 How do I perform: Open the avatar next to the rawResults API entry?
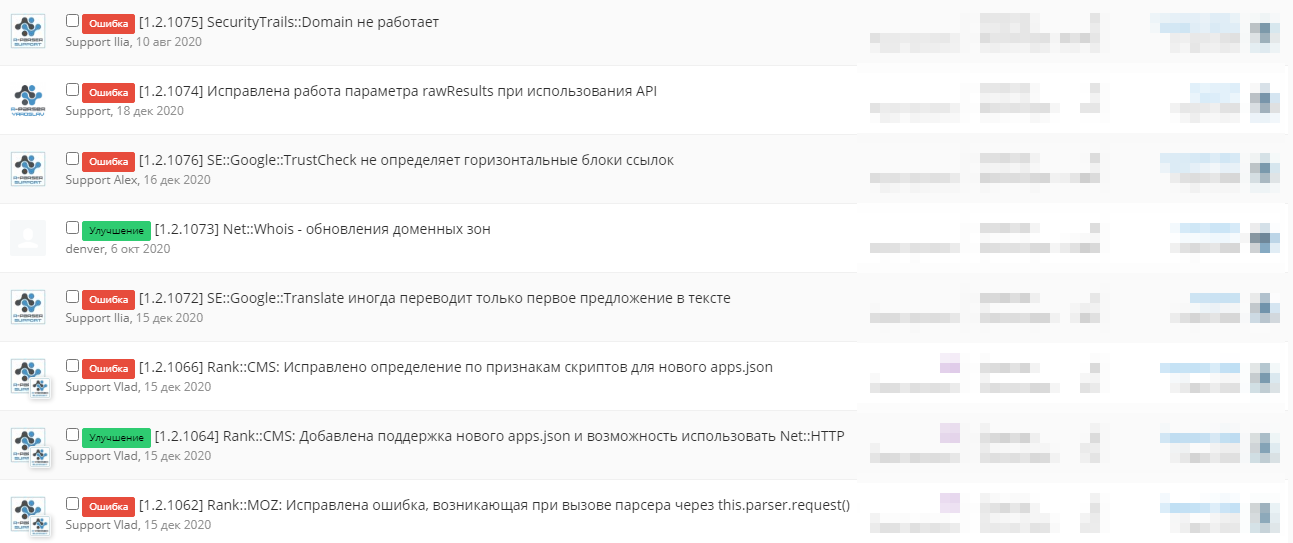point(28,100)
